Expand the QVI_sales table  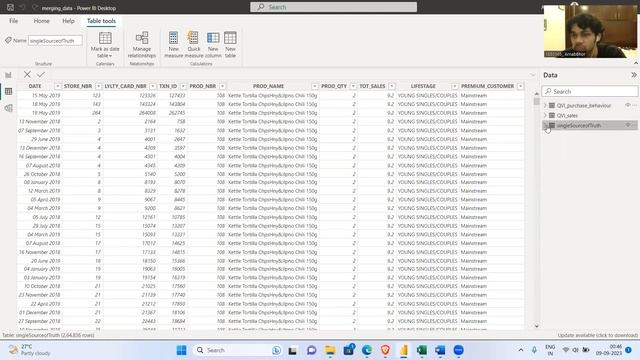click(x=545, y=116)
